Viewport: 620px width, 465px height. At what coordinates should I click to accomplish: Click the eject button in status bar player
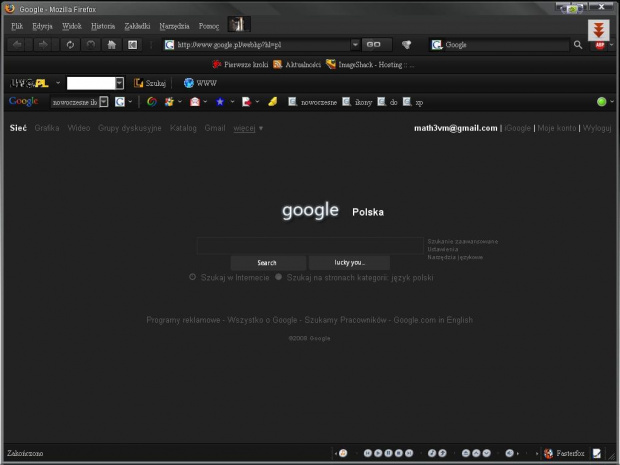[x=466, y=453]
